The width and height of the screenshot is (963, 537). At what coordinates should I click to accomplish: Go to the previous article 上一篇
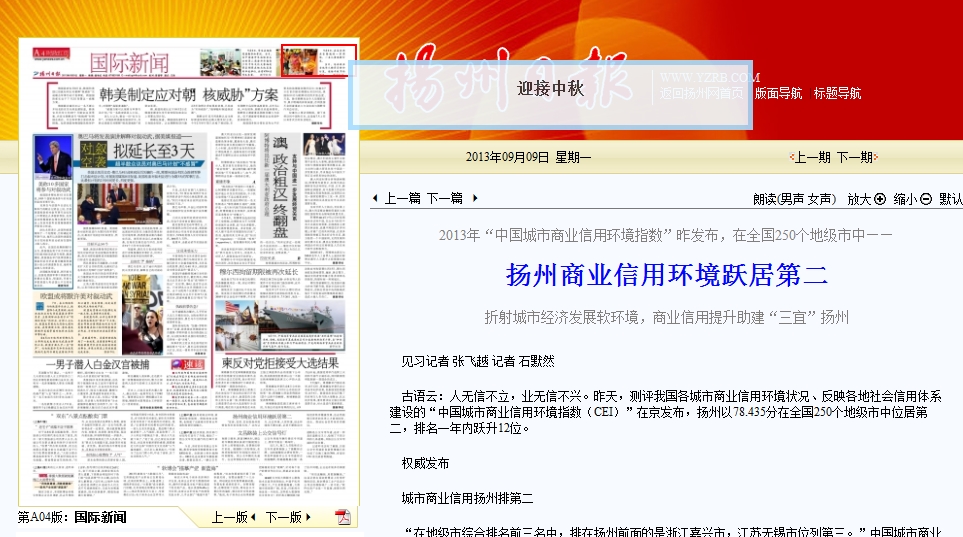403,198
